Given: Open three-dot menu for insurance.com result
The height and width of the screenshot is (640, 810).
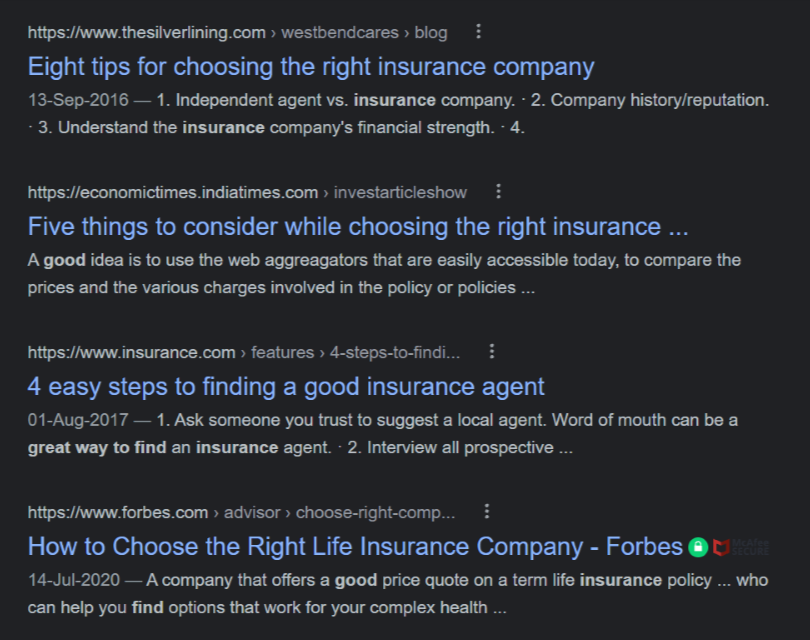Looking at the screenshot, I should 491,352.
